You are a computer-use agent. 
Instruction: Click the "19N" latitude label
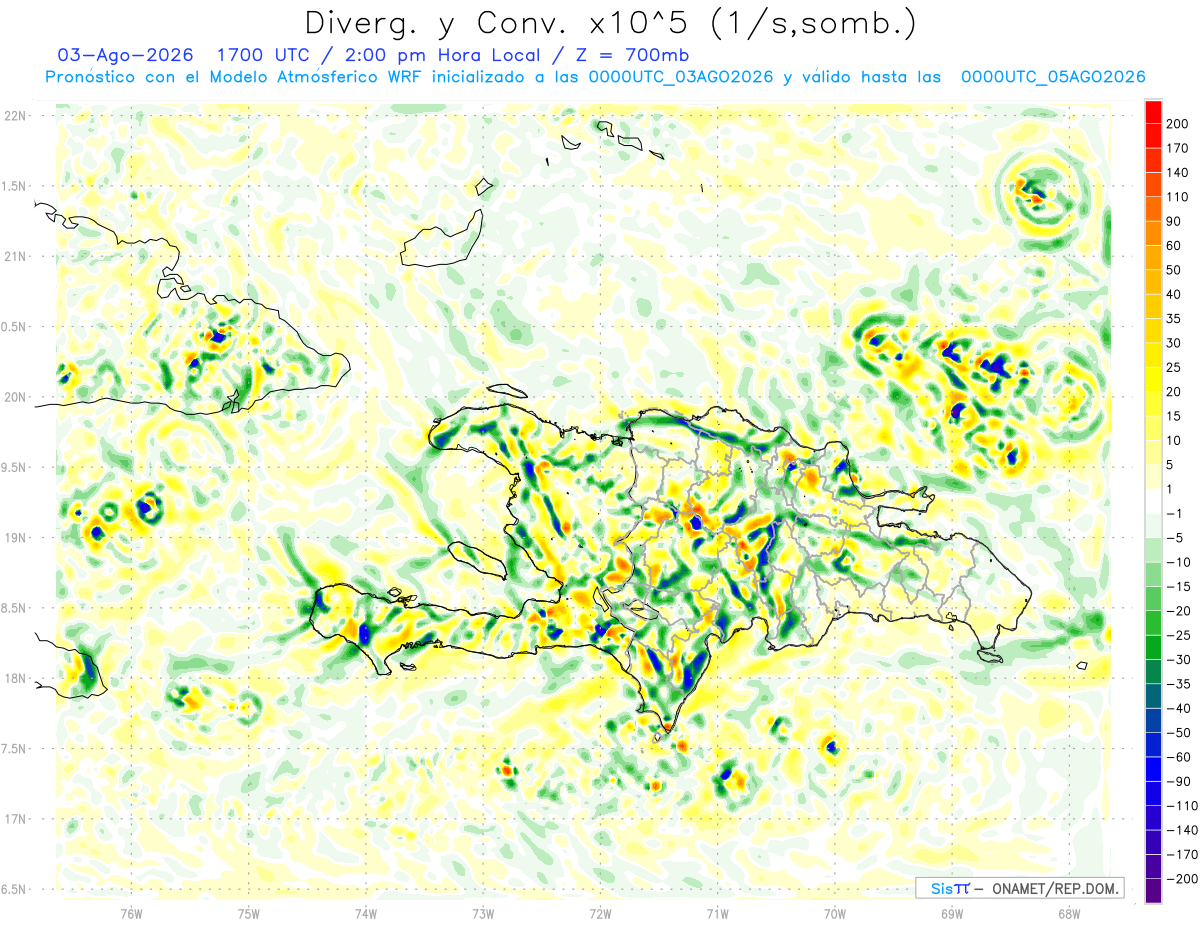click(14, 538)
